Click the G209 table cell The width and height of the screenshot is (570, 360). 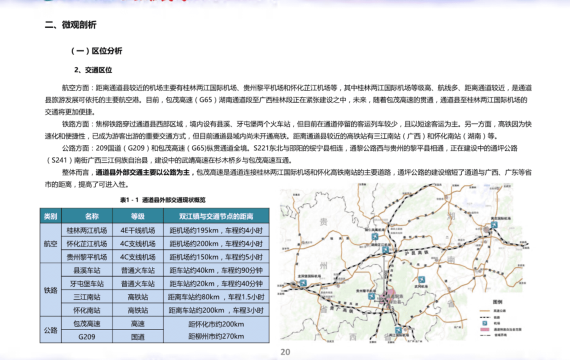pos(87,337)
